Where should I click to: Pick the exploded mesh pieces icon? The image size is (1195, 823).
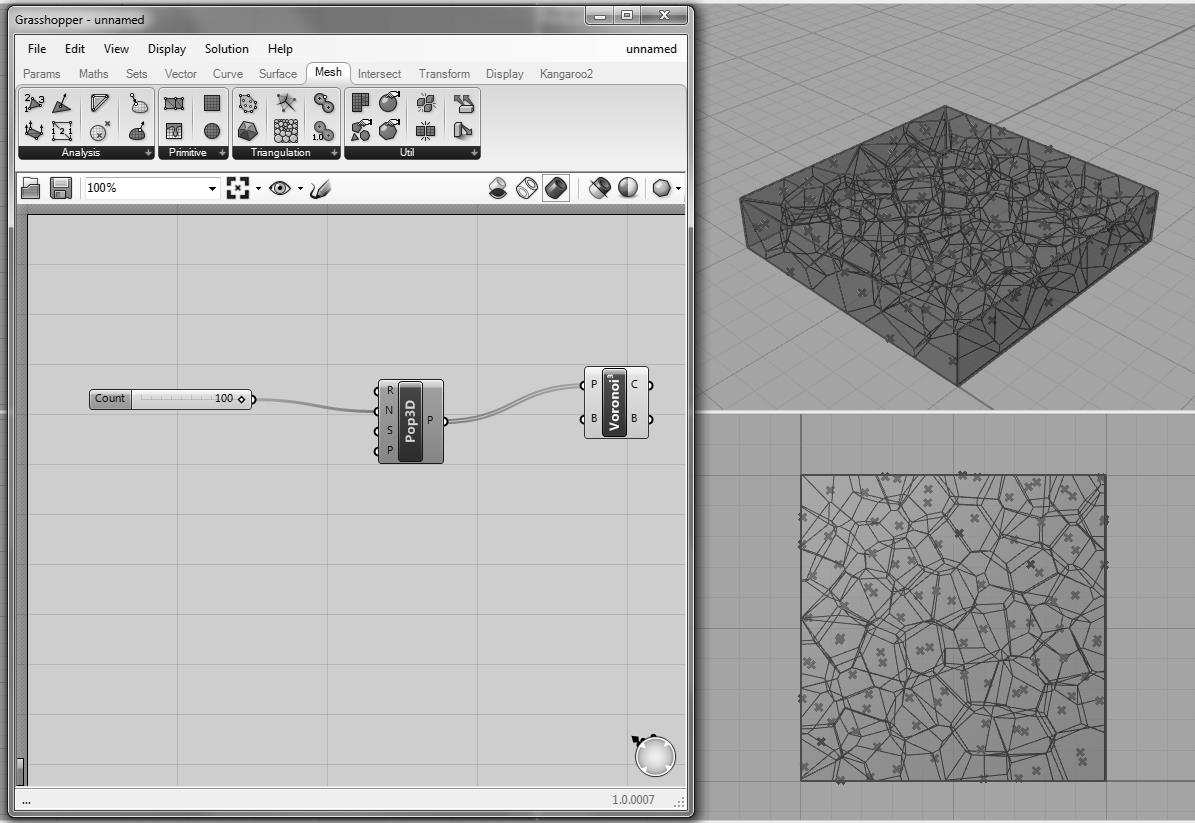[x=426, y=103]
